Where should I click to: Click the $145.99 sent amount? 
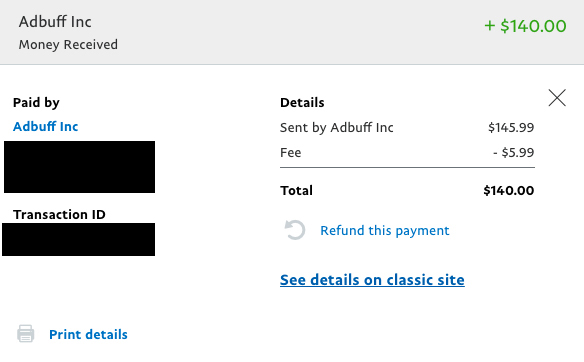pyautogui.click(x=511, y=127)
